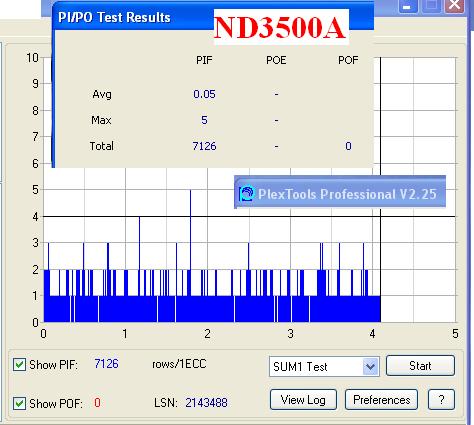Uncheck the Show PIF checkbox
474x425 pixels.
click(x=19, y=364)
